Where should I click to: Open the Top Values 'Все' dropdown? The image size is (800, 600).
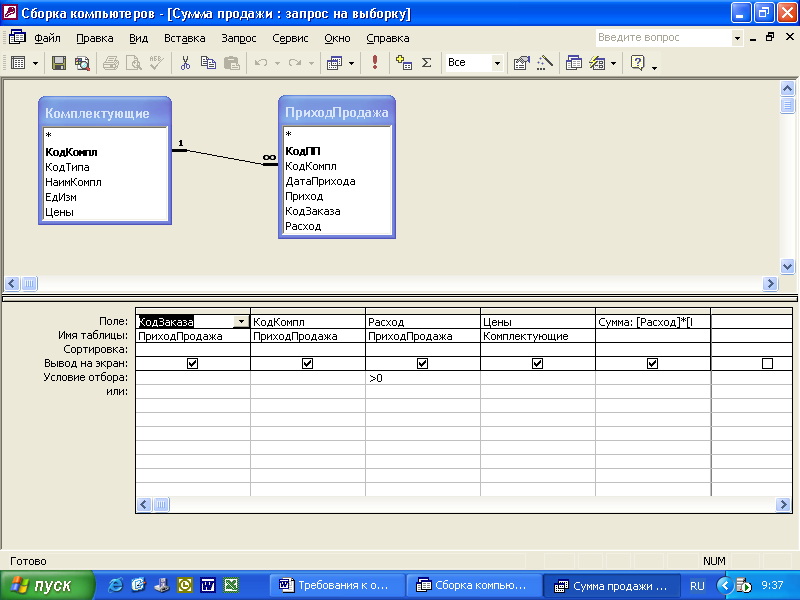[x=497, y=62]
